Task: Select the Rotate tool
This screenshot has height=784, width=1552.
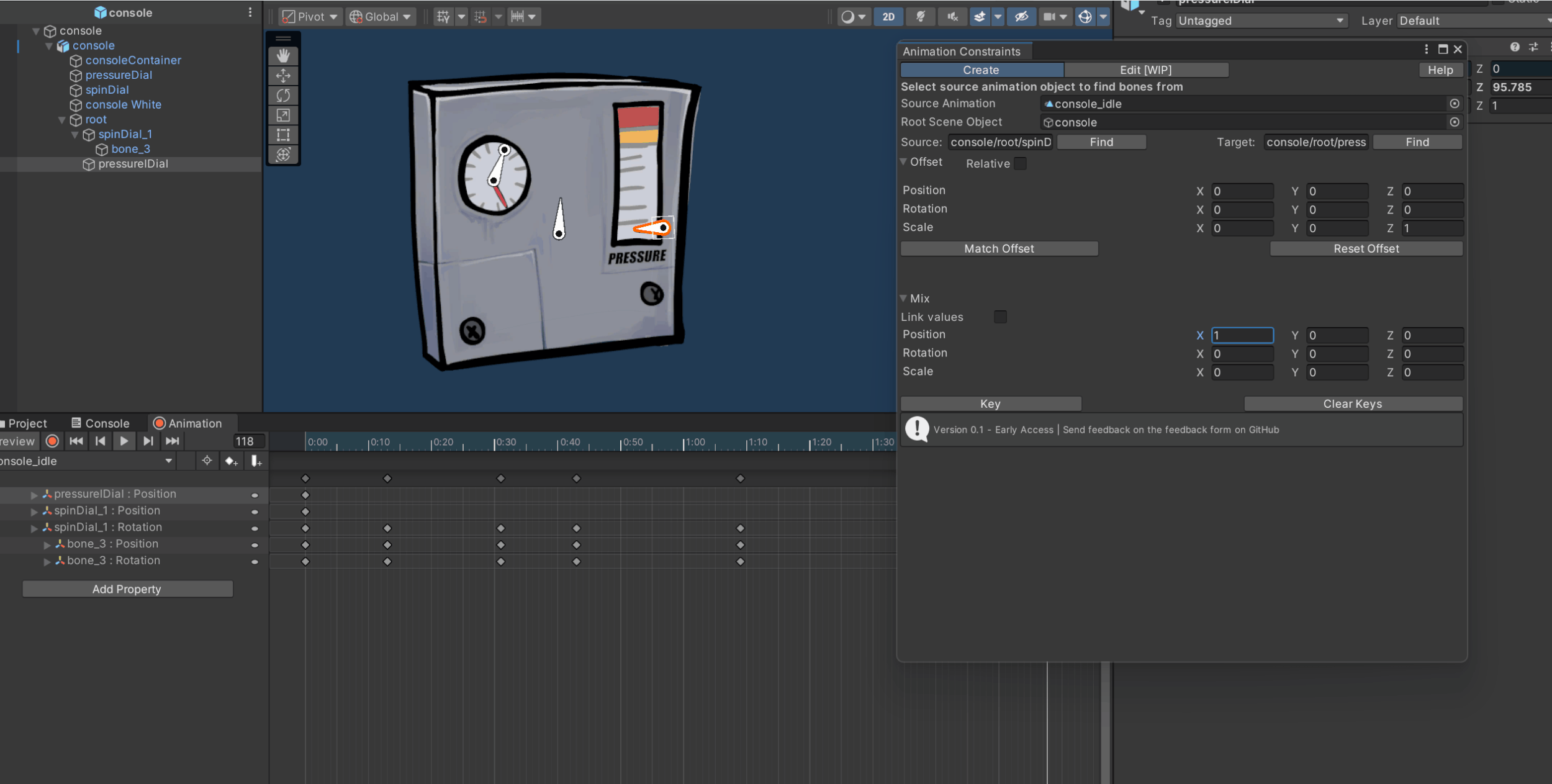Action: tap(283, 96)
